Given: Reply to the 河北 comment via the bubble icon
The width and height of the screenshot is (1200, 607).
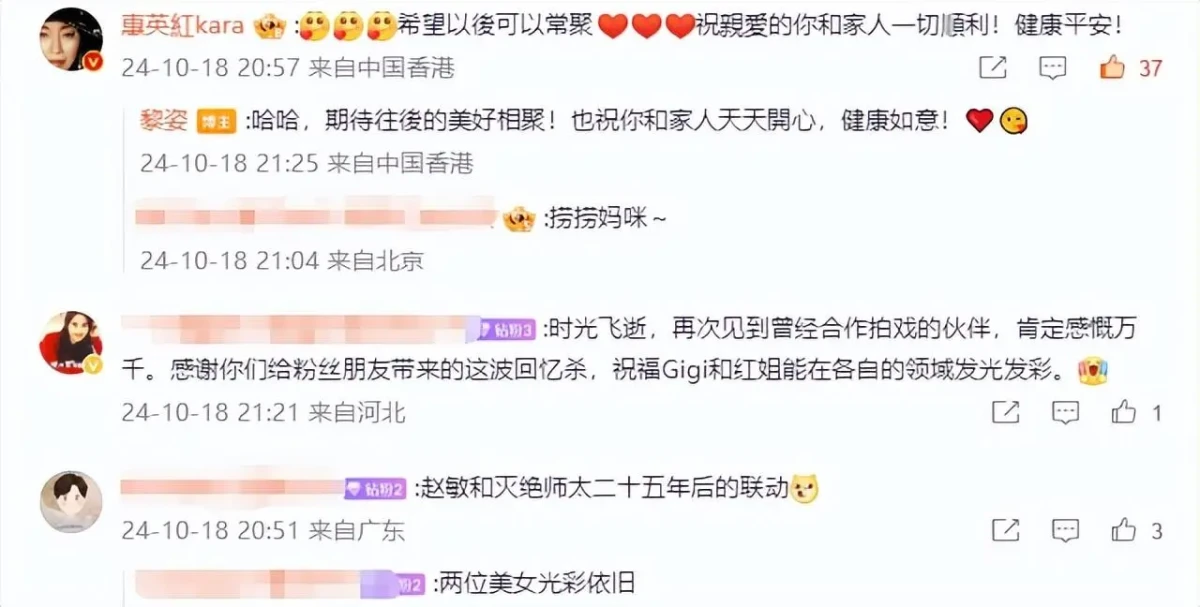Looking at the screenshot, I should point(1066,411).
